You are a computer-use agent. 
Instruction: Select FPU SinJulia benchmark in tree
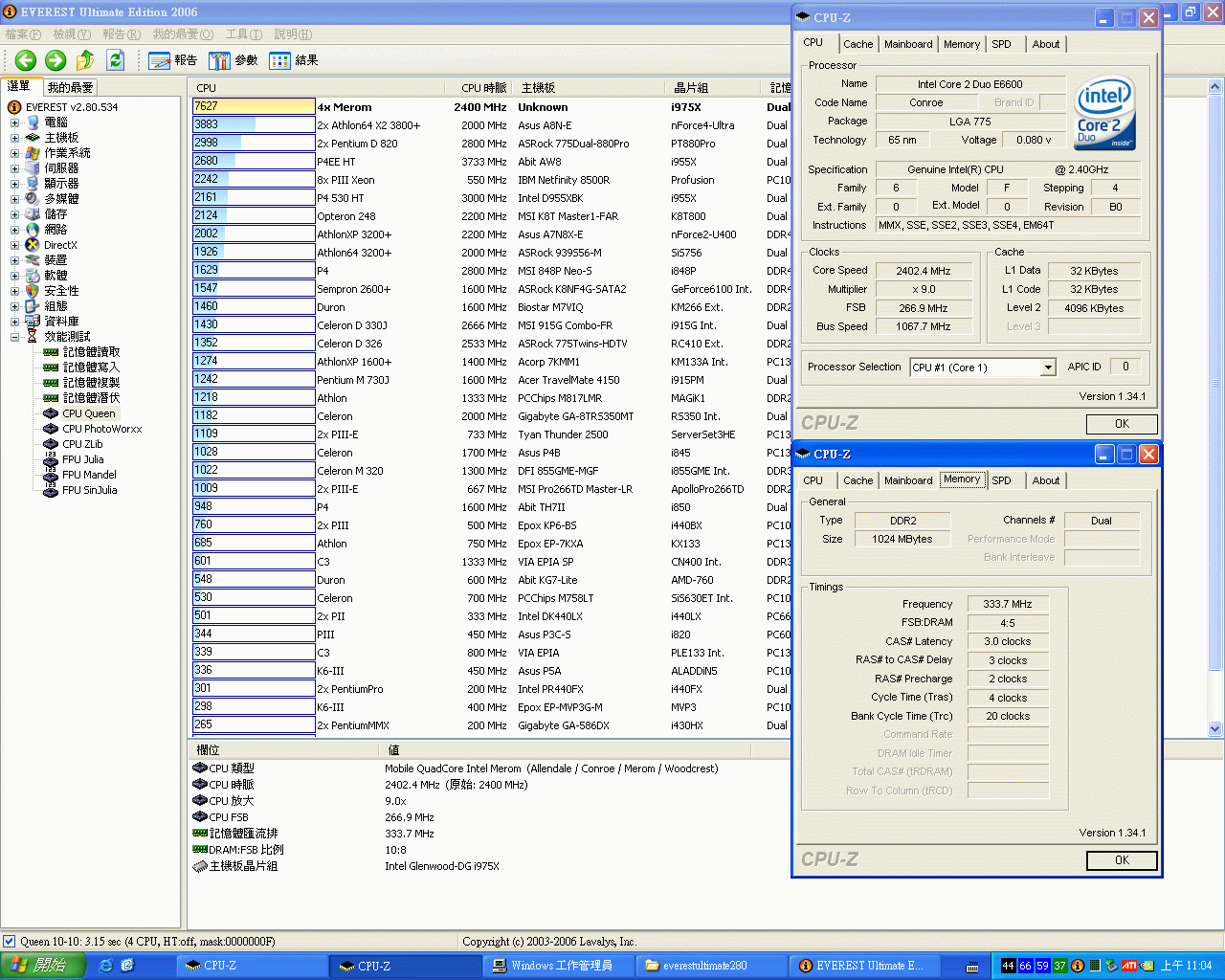pos(90,490)
